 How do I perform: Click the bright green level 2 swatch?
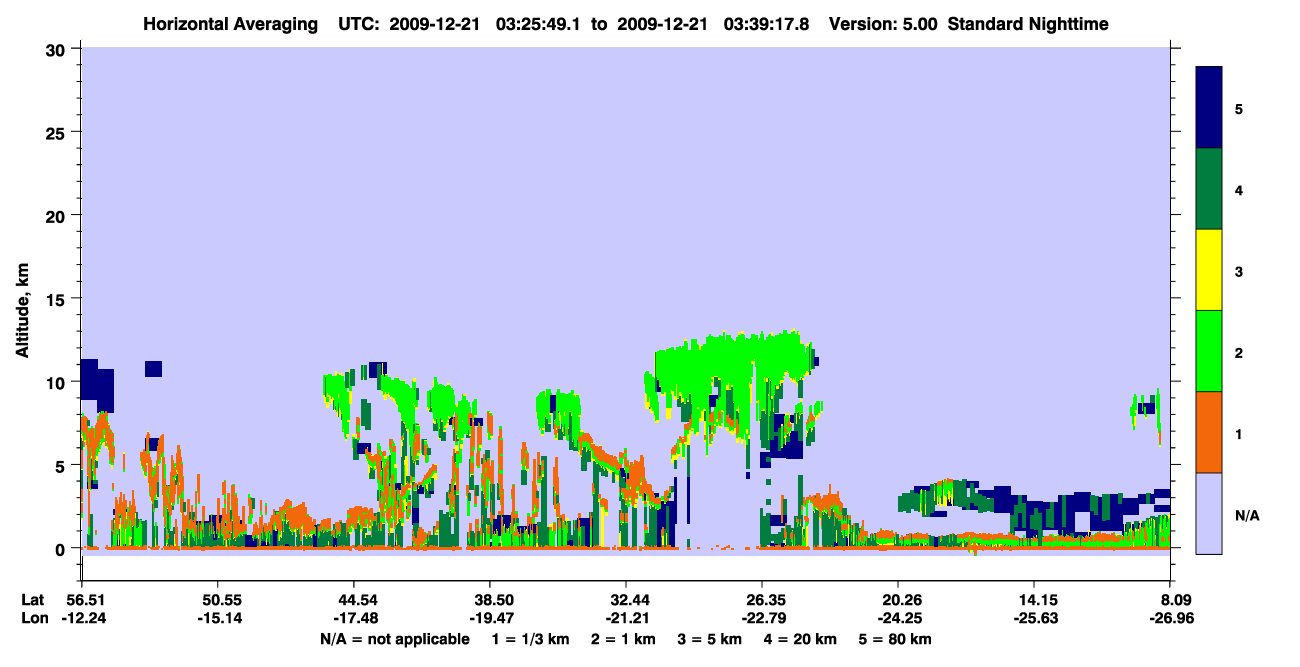(x=1209, y=350)
